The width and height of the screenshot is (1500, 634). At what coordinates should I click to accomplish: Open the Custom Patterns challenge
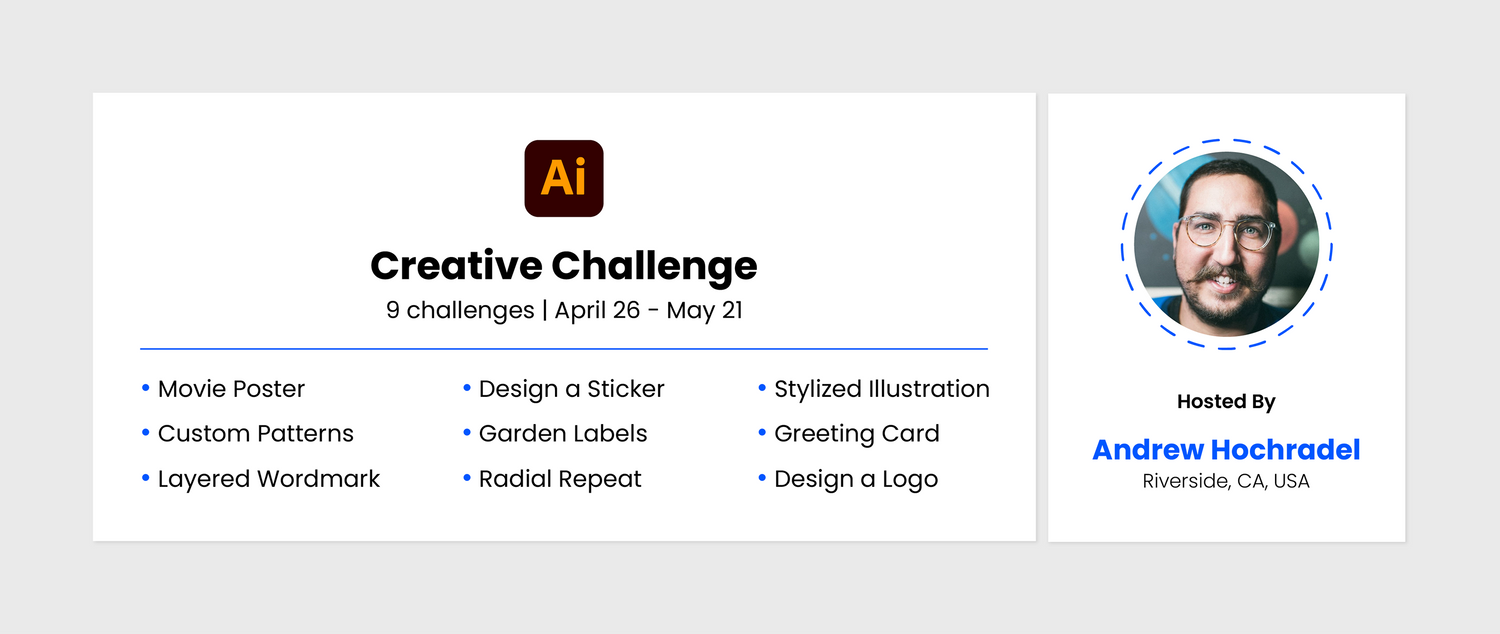(x=256, y=434)
